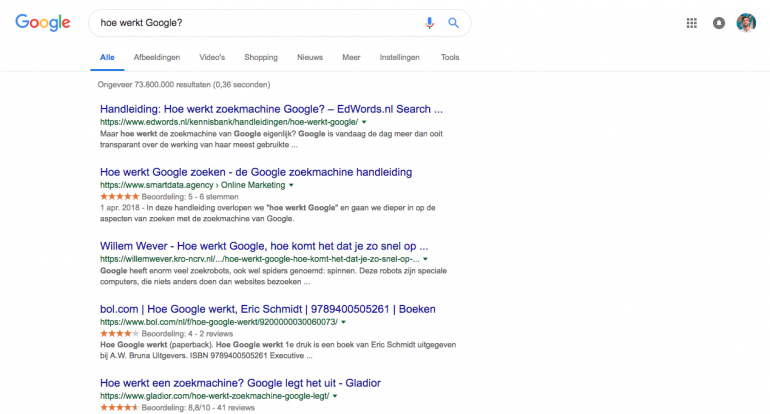Image resolution: width=770 pixels, height=414 pixels.
Task: Expand the arrow beside the gladior.com URL
Action: (x=335, y=396)
